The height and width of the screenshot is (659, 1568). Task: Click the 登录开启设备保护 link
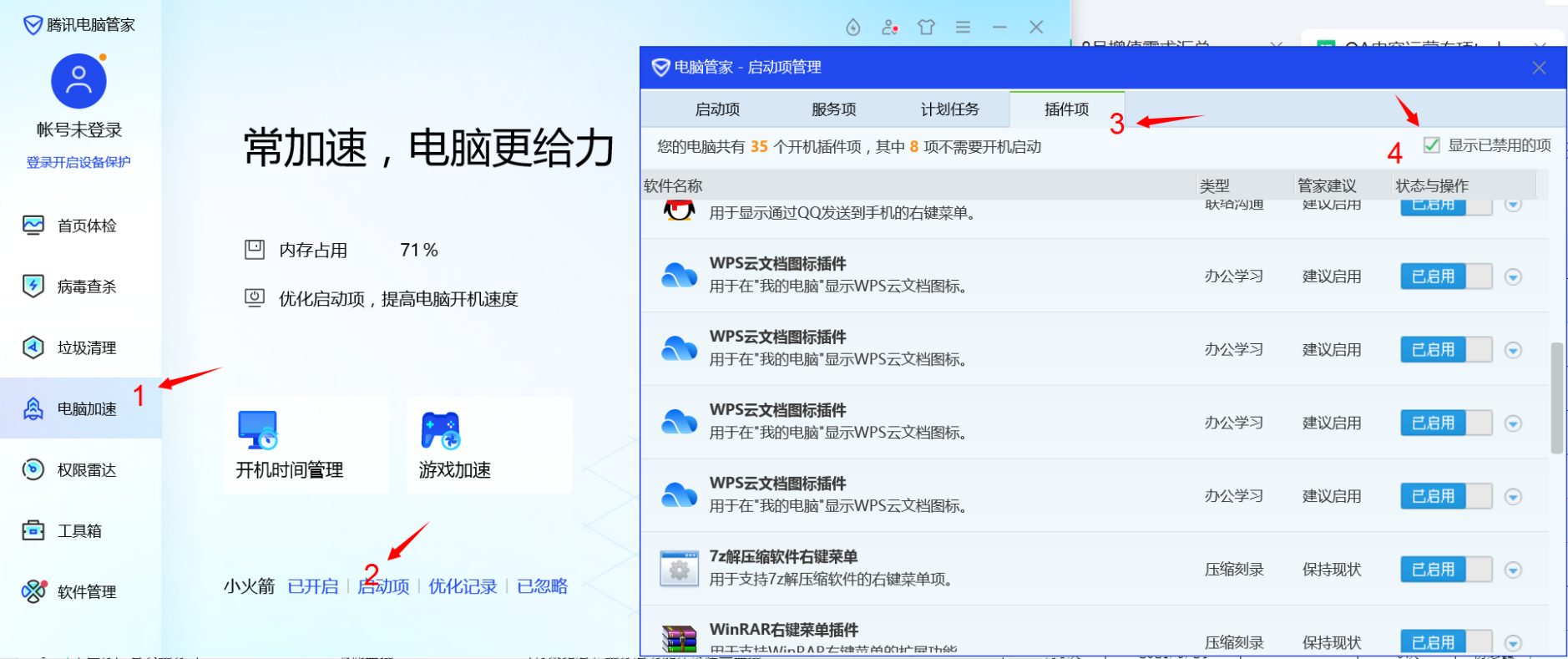click(x=78, y=162)
